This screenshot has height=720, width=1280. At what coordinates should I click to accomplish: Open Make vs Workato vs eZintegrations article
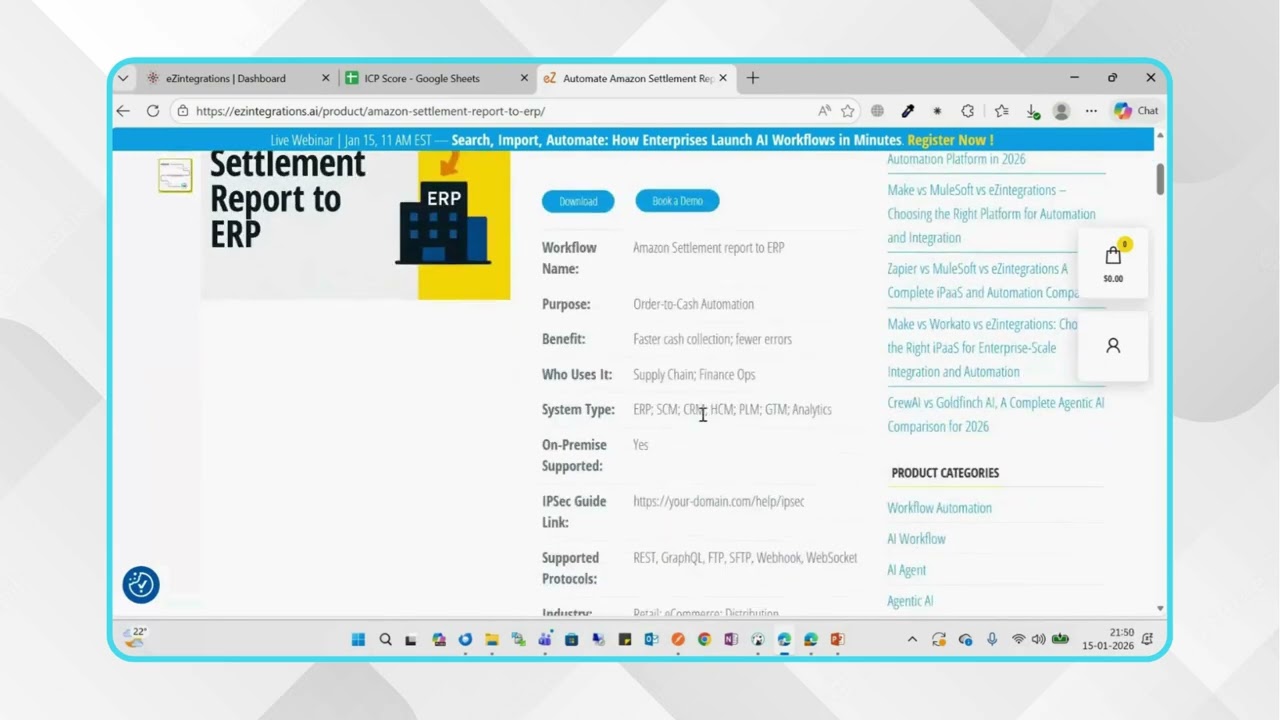(x=982, y=348)
